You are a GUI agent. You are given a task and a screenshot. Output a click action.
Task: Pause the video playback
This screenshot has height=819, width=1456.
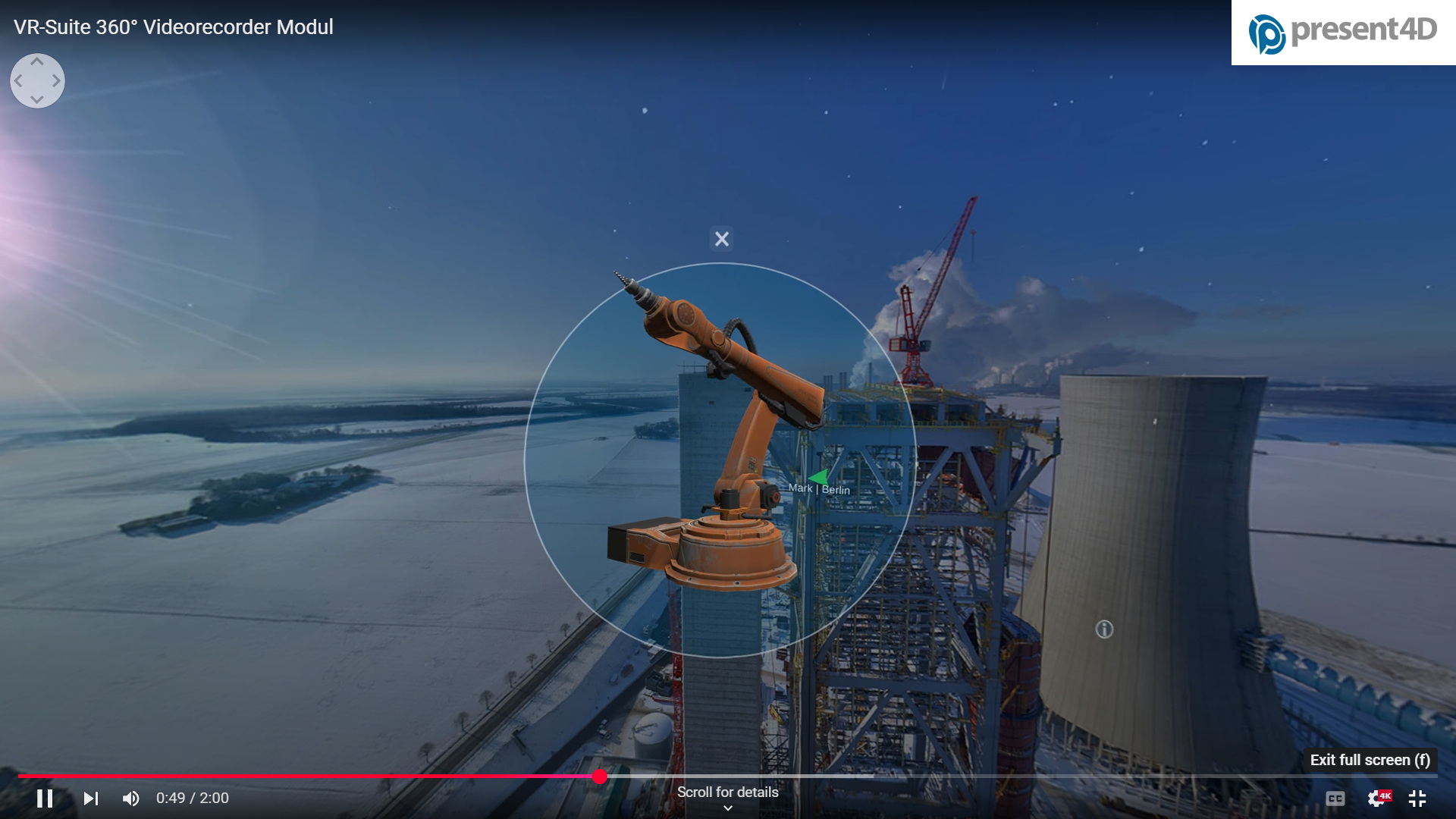click(x=45, y=798)
